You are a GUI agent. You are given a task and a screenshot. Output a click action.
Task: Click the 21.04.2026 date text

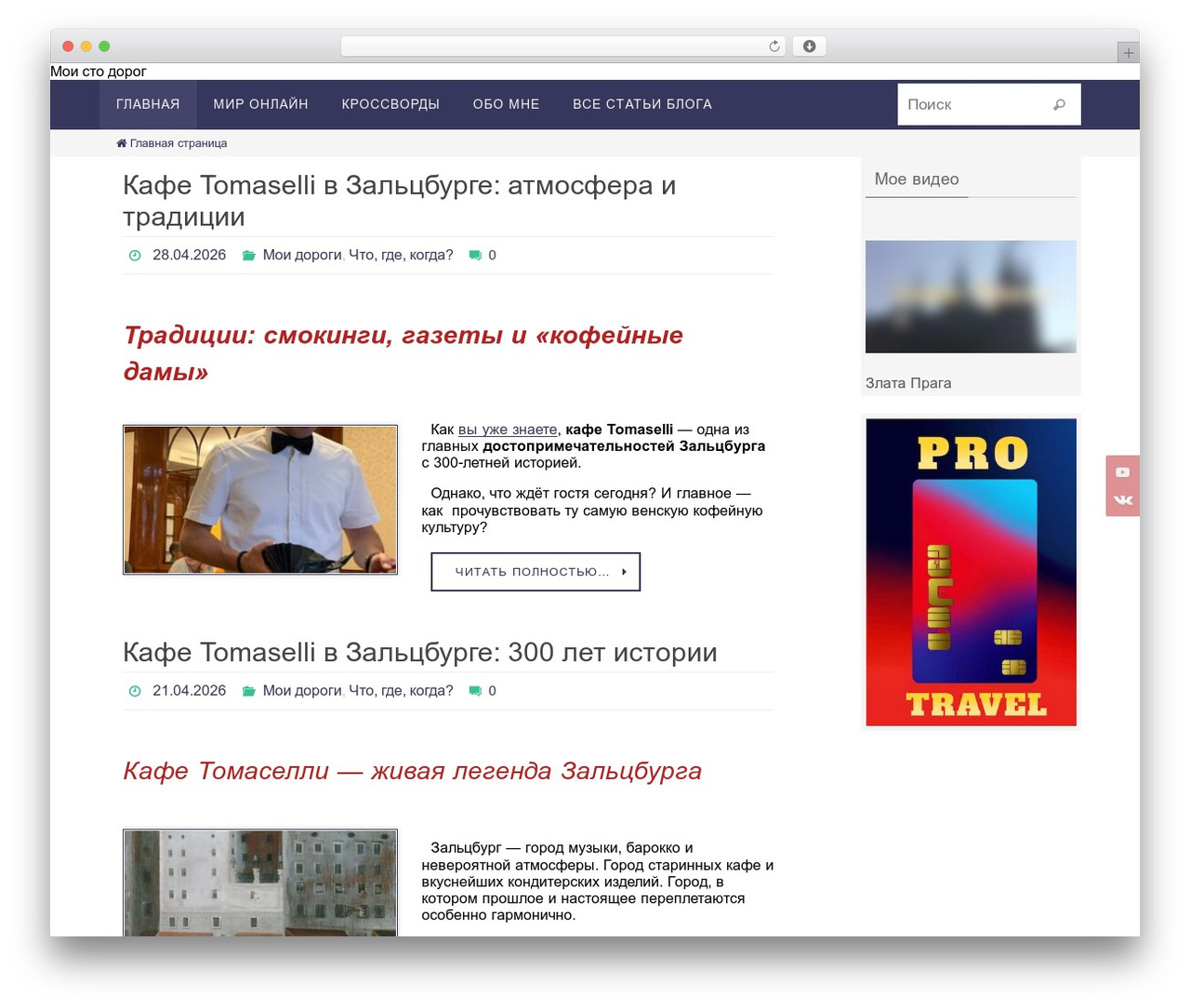coord(190,691)
